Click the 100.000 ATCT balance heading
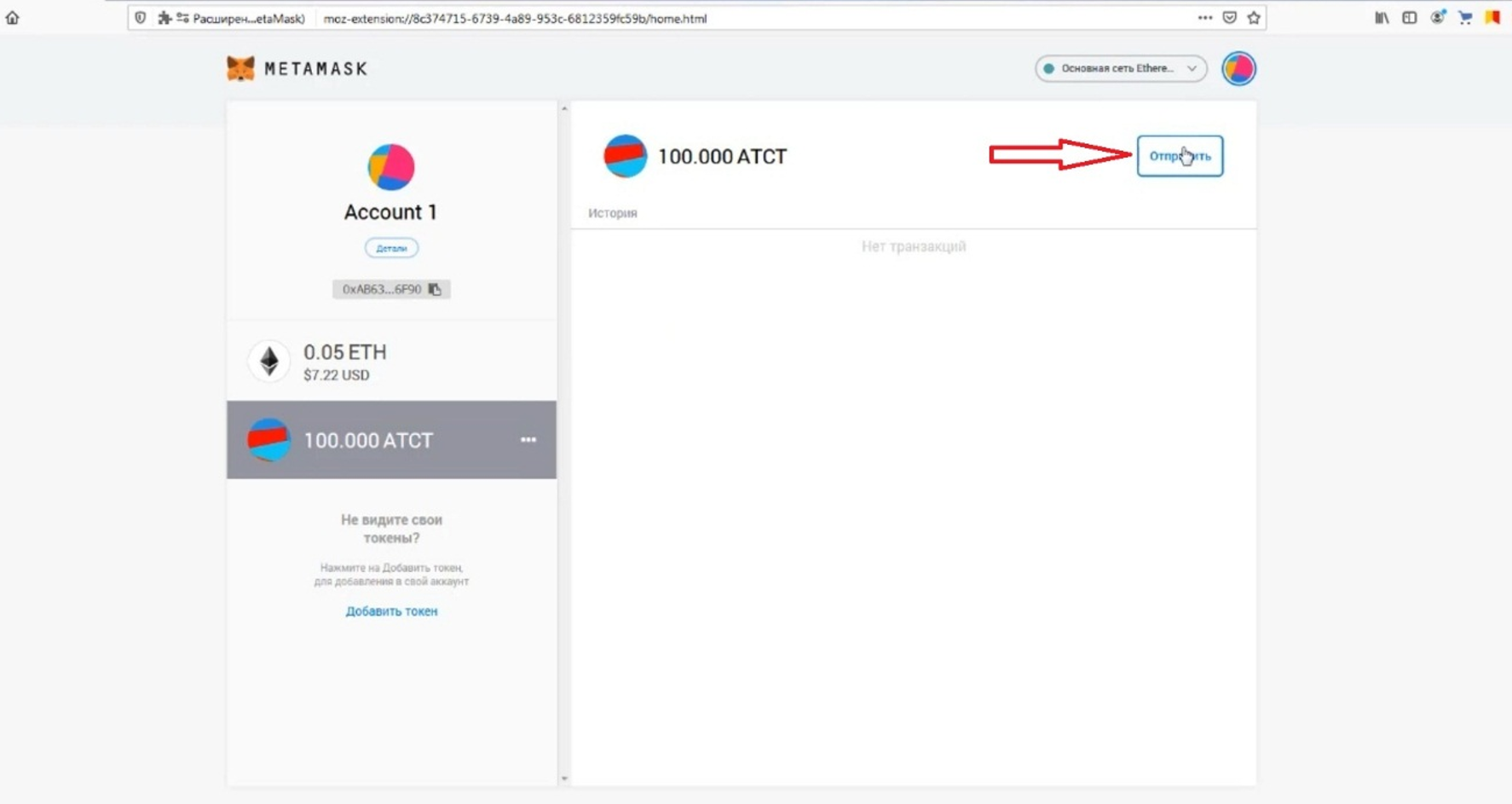 coord(722,157)
